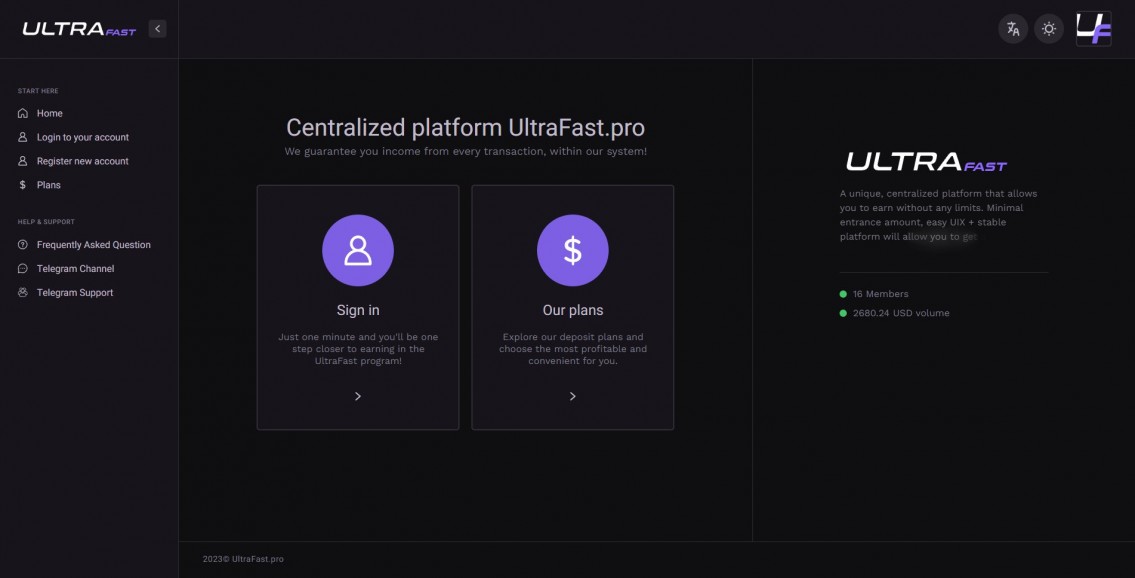1135x578 pixels.
Task: Click the Sign in card title
Action: (x=358, y=310)
